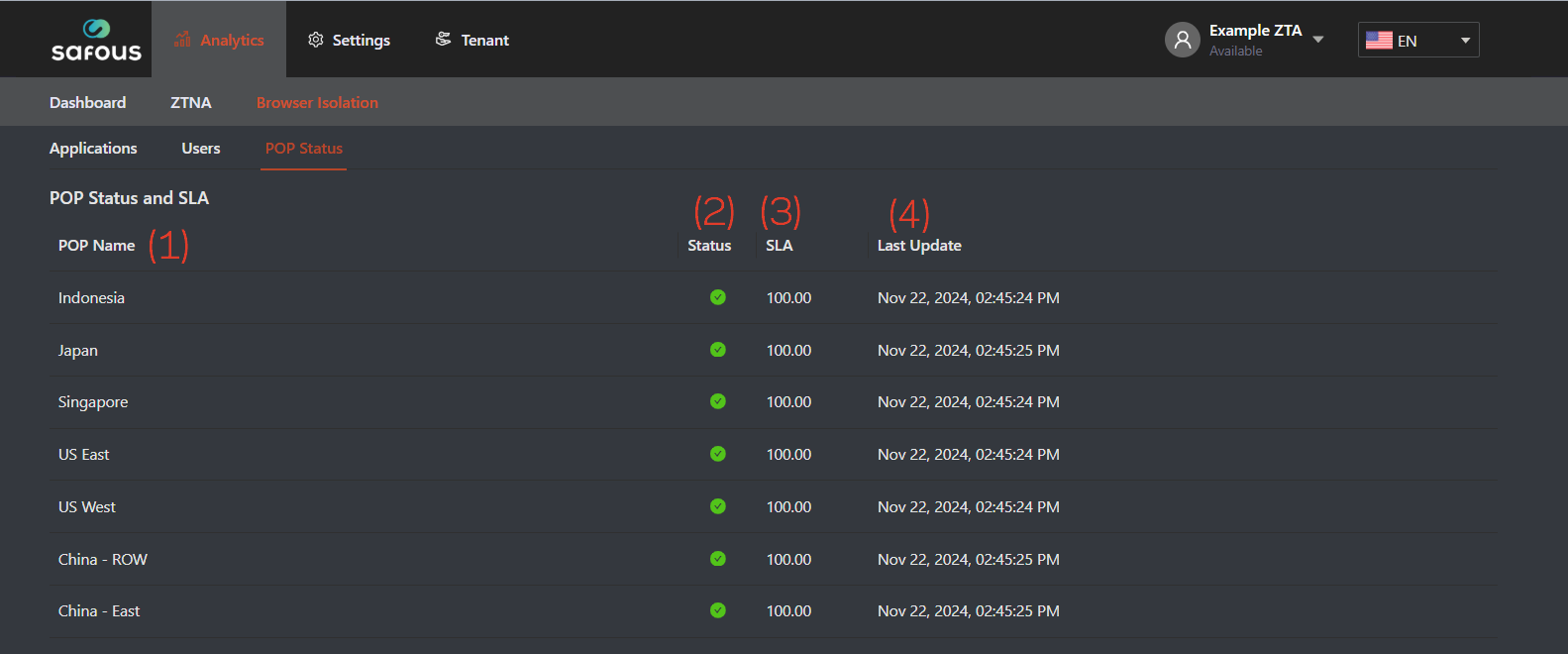The height and width of the screenshot is (654, 1568).
Task: Click China - East 100.00 SLA value
Action: click(x=788, y=610)
